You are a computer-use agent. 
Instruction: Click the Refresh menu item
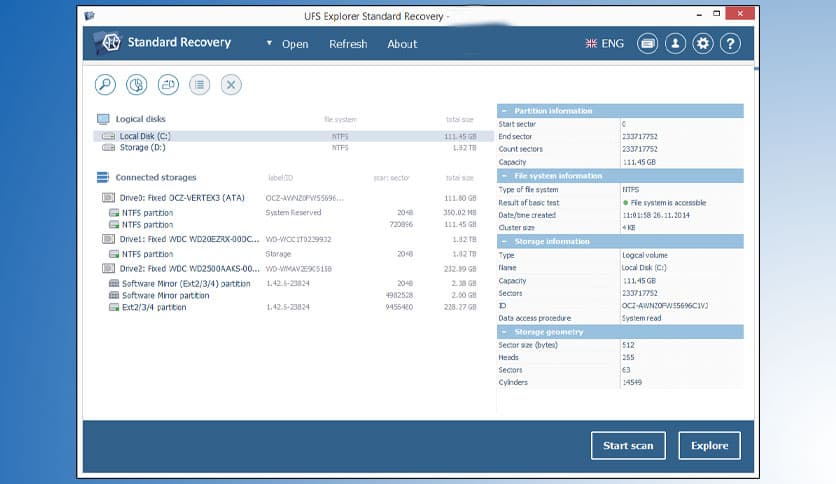(348, 44)
